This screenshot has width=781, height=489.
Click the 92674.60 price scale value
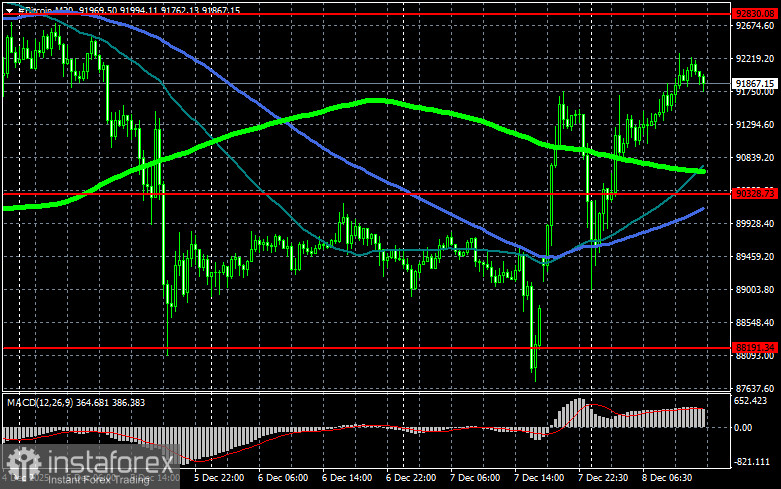[x=755, y=25]
